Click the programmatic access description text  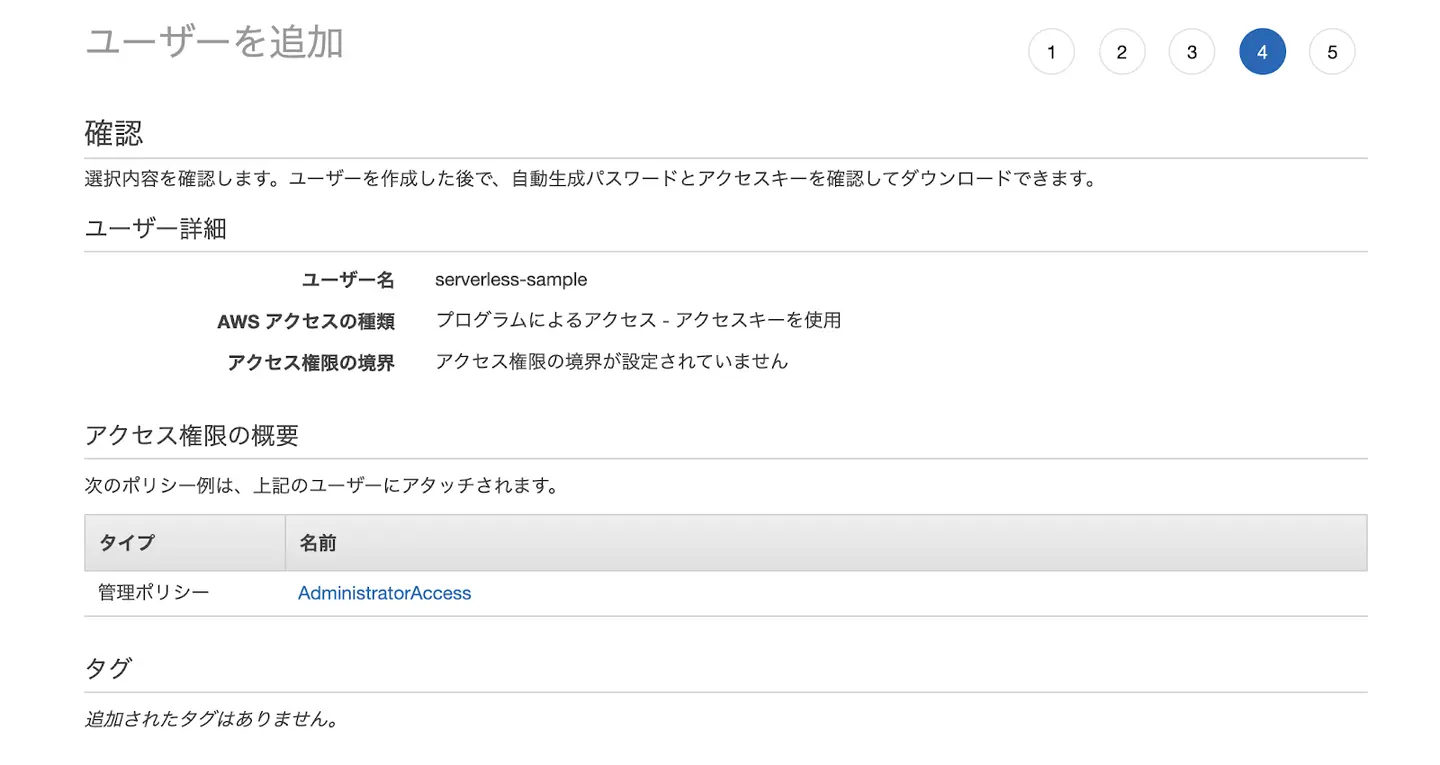637,320
